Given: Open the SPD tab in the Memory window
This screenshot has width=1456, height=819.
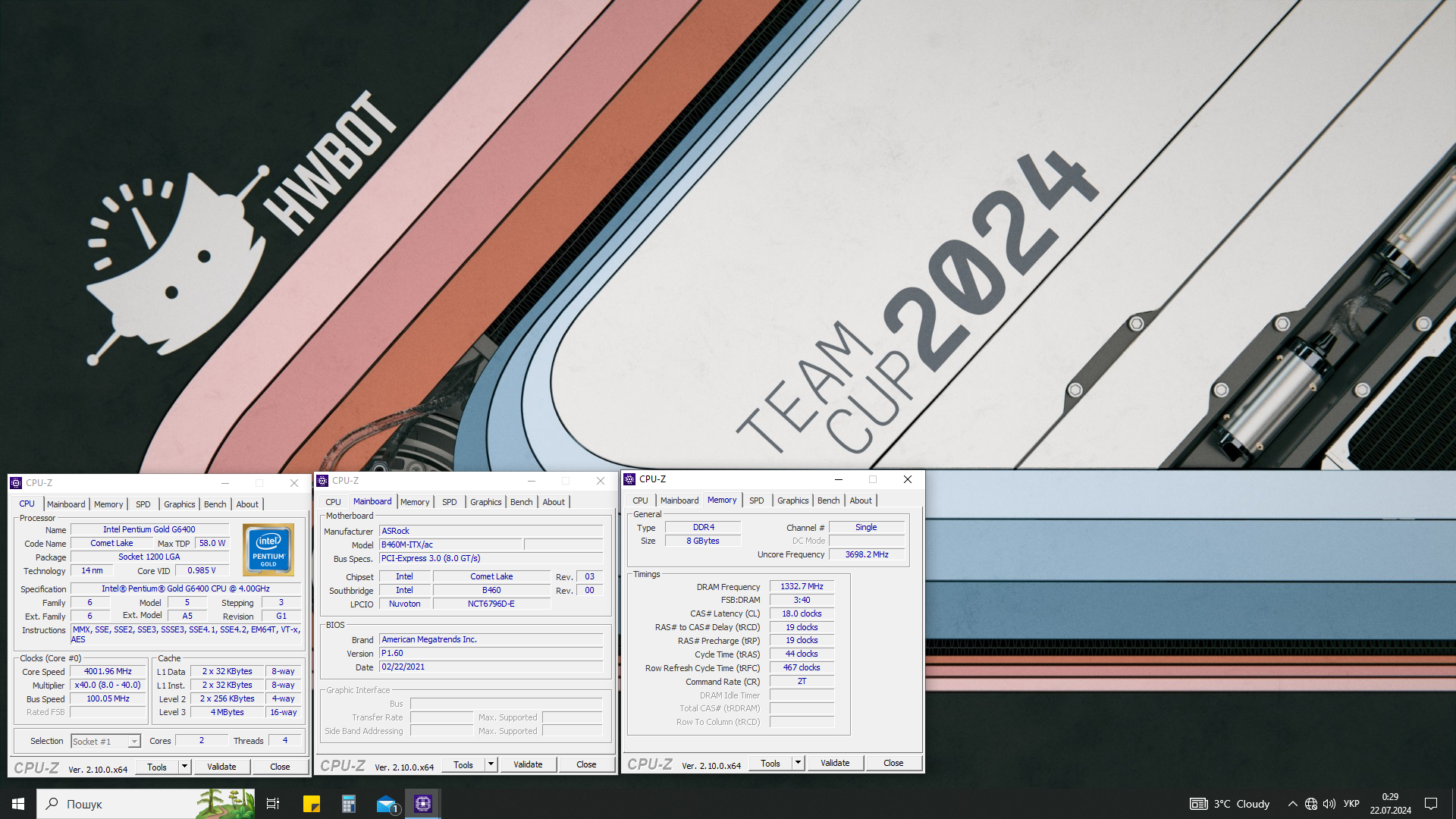Looking at the screenshot, I should click(757, 500).
